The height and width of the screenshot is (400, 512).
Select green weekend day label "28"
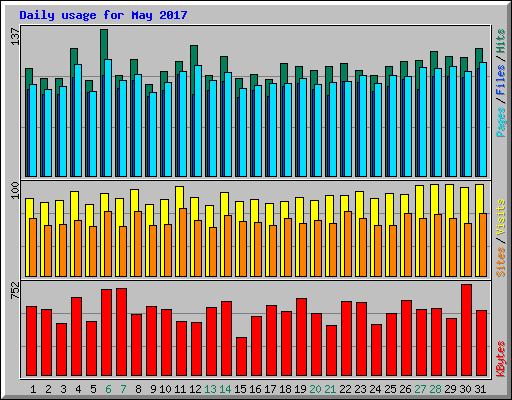[x=435, y=389]
